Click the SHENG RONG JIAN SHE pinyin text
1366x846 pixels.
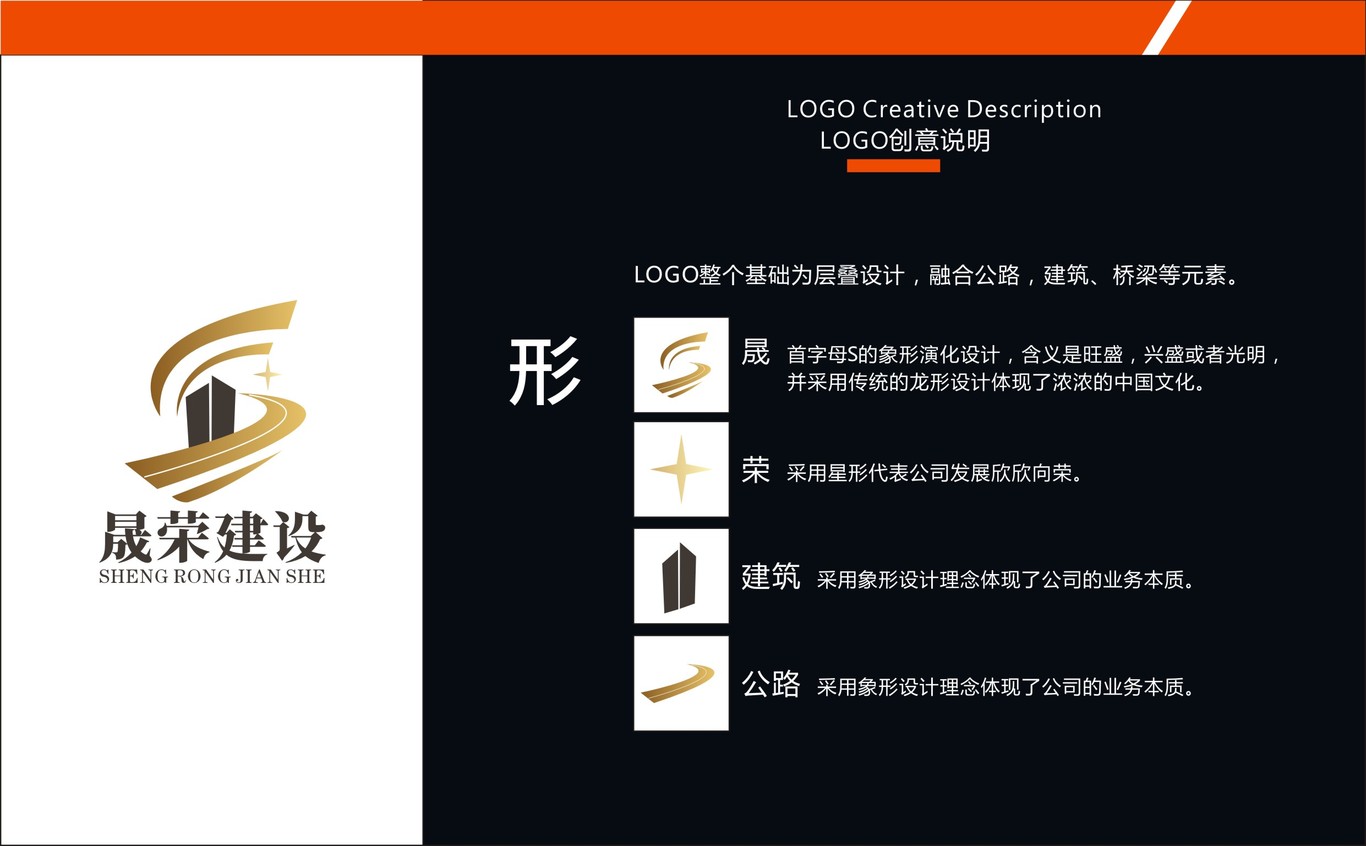pos(212,577)
